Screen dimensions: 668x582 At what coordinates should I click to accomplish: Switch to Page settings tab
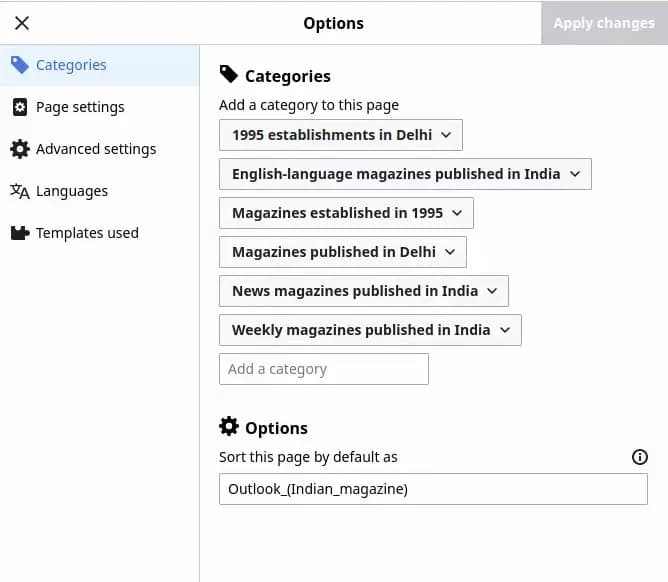click(99, 107)
